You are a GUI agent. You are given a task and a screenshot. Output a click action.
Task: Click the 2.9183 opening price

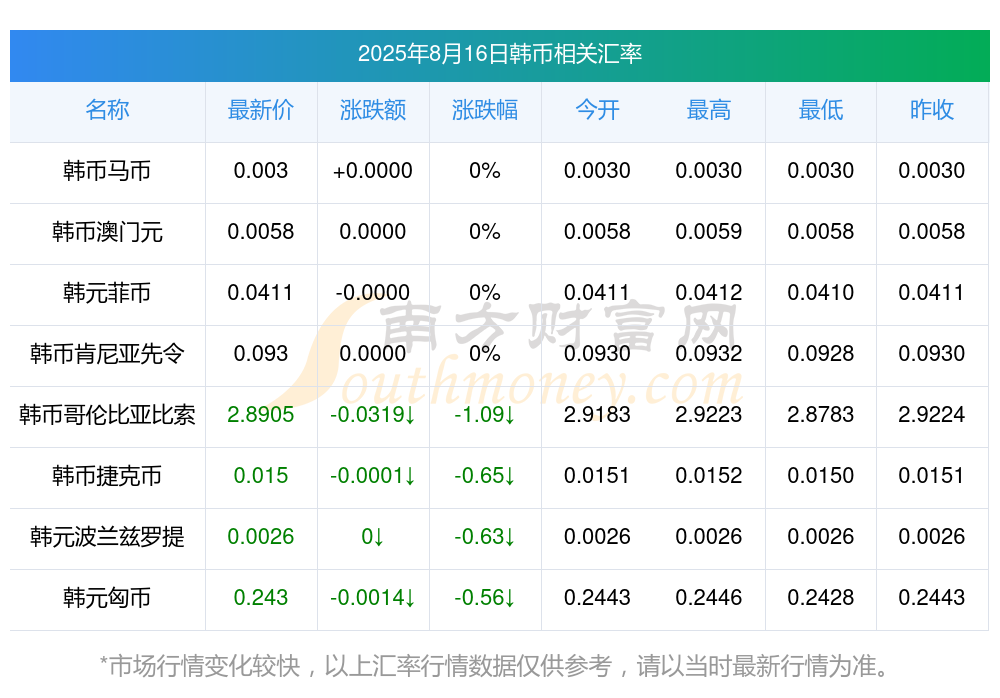(x=597, y=415)
